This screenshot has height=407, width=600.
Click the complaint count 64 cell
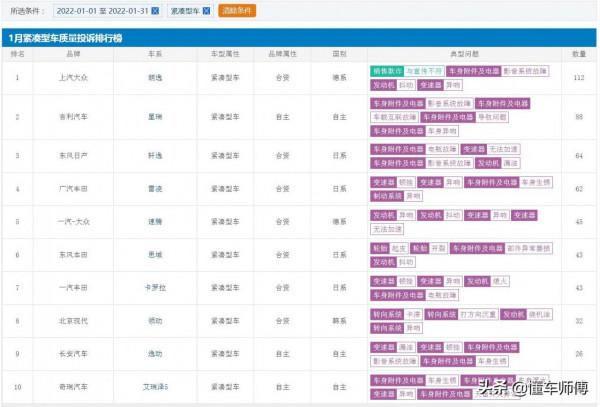579,156
